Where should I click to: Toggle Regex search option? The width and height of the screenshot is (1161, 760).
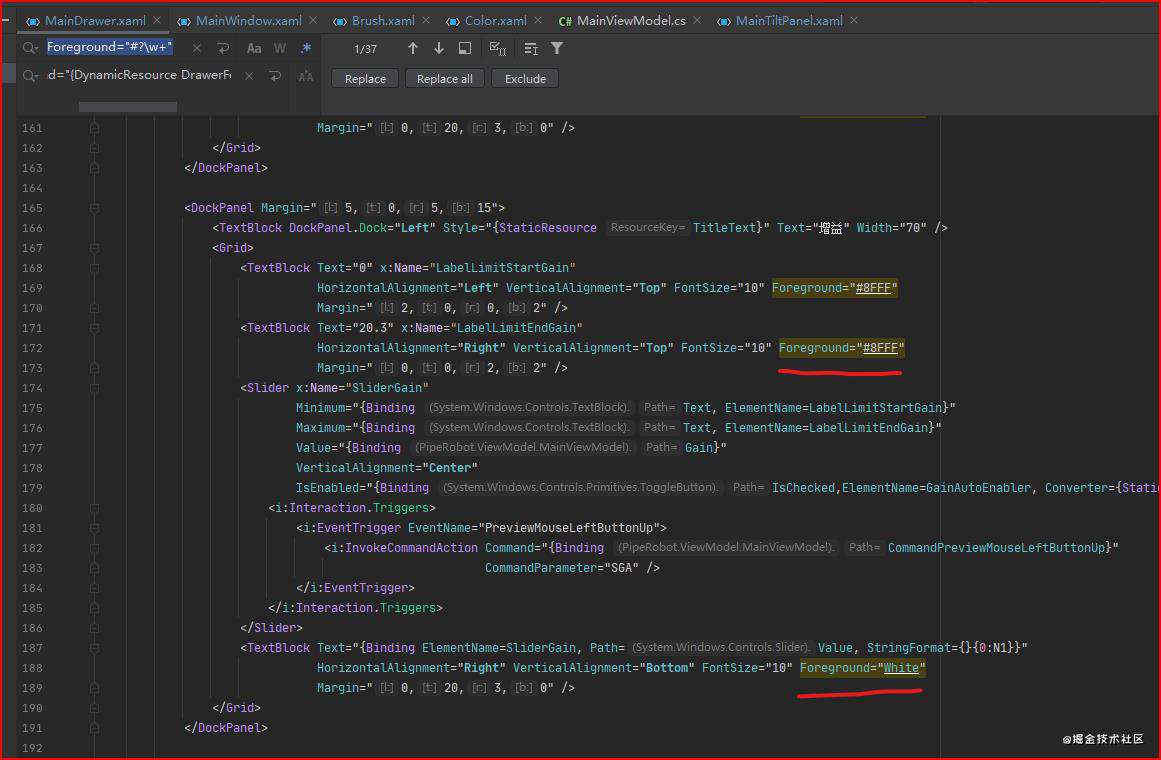pos(306,48)
